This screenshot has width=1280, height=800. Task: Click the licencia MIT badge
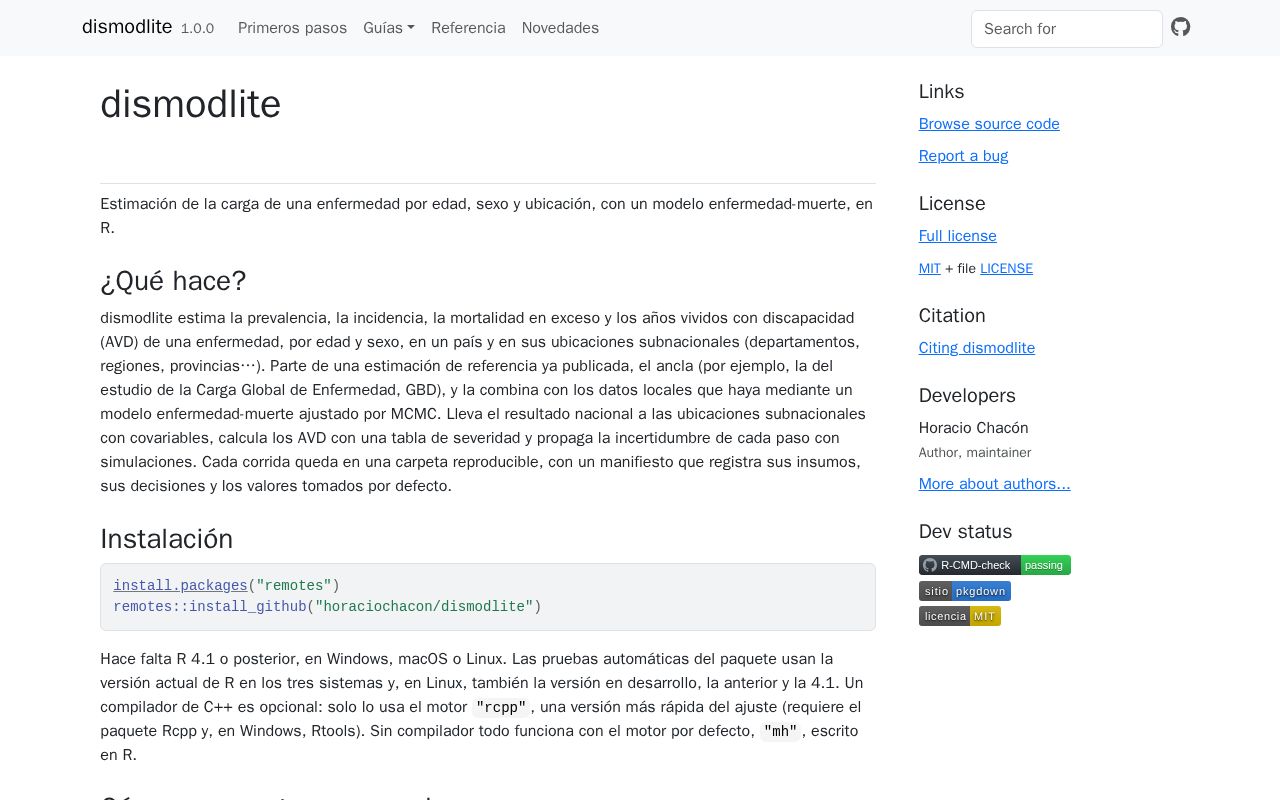pos(959,616)
